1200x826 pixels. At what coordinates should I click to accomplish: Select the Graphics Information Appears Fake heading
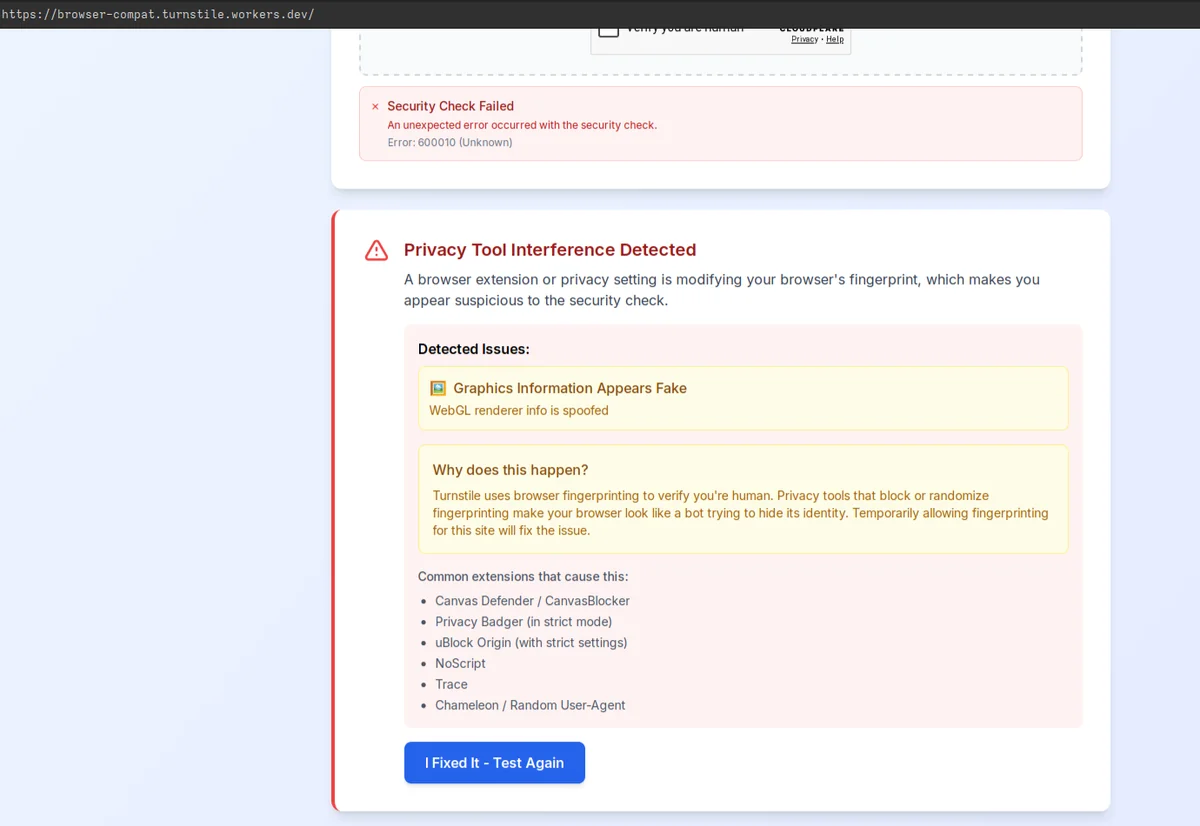[x=570, y=388]
